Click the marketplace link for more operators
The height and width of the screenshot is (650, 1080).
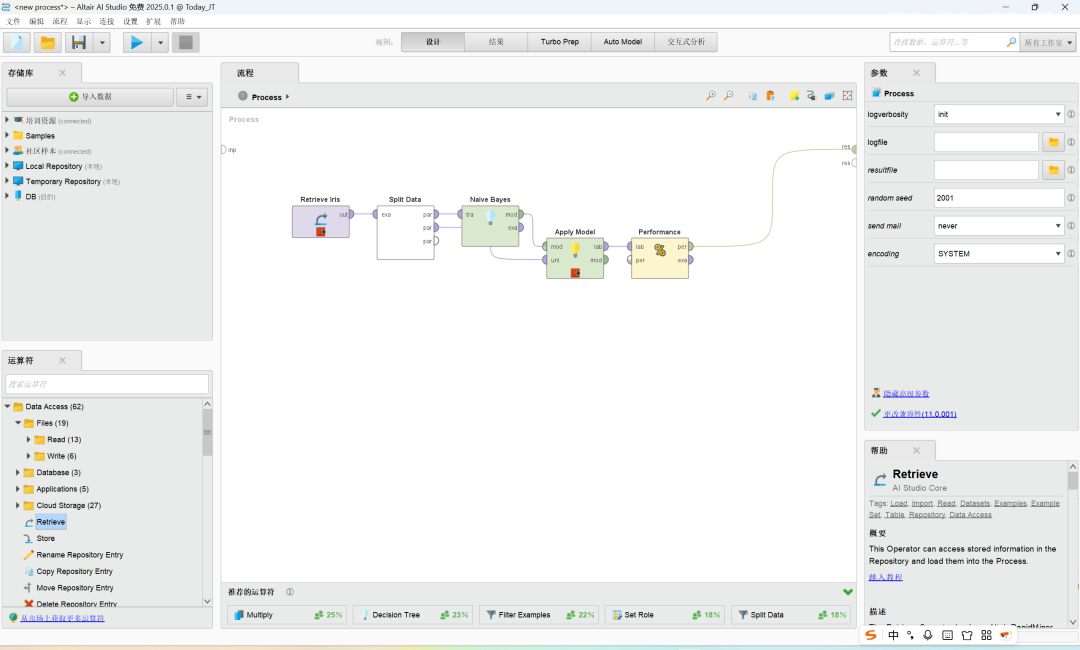pos(62,618)
